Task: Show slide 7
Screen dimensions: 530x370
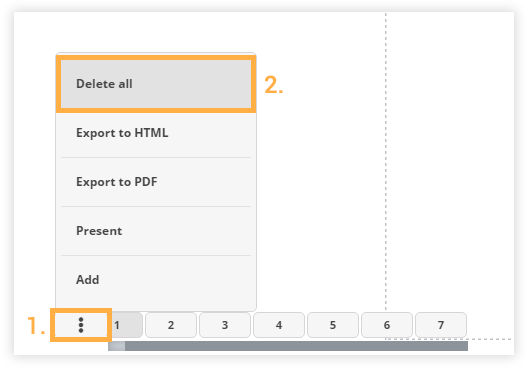Action: coord(441,325)
